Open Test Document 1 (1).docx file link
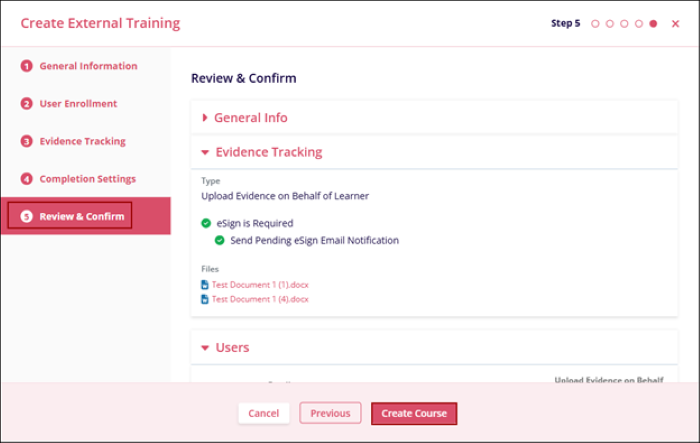The height and width of the screenshot is (443, 700). [260, 285]
